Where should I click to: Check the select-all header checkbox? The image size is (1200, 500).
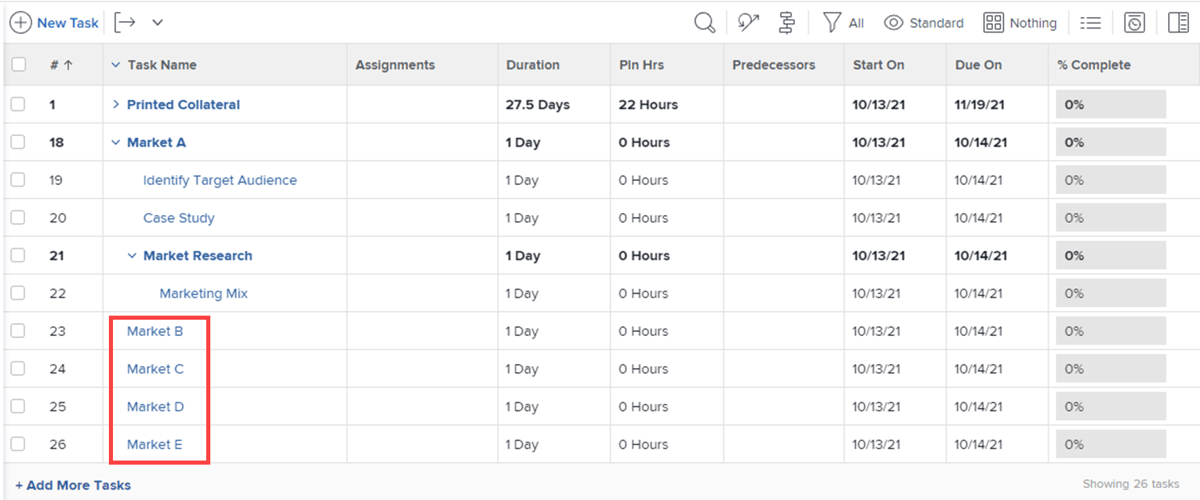coord(18,65)
